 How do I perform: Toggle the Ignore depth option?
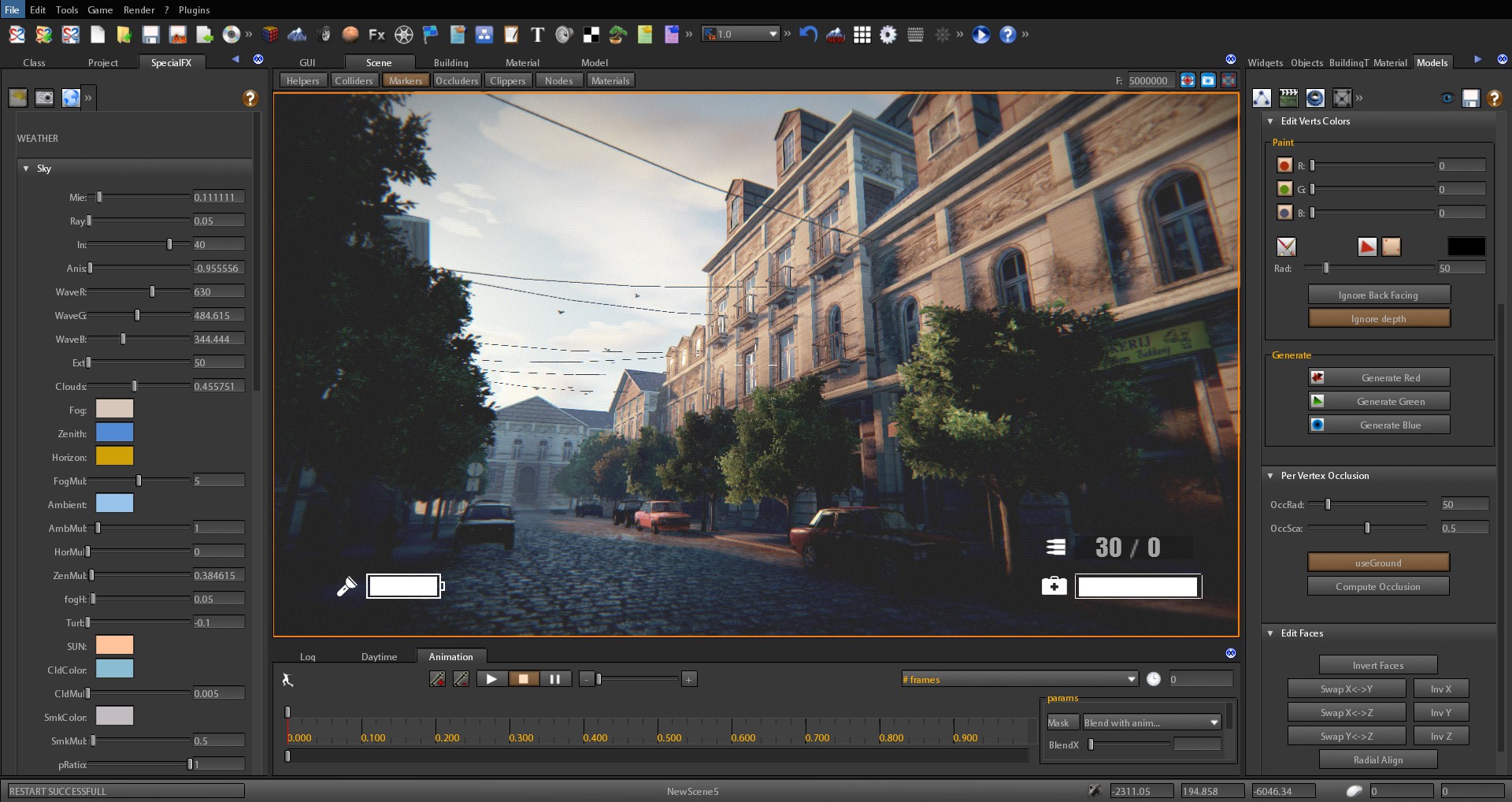(1378, 318)
